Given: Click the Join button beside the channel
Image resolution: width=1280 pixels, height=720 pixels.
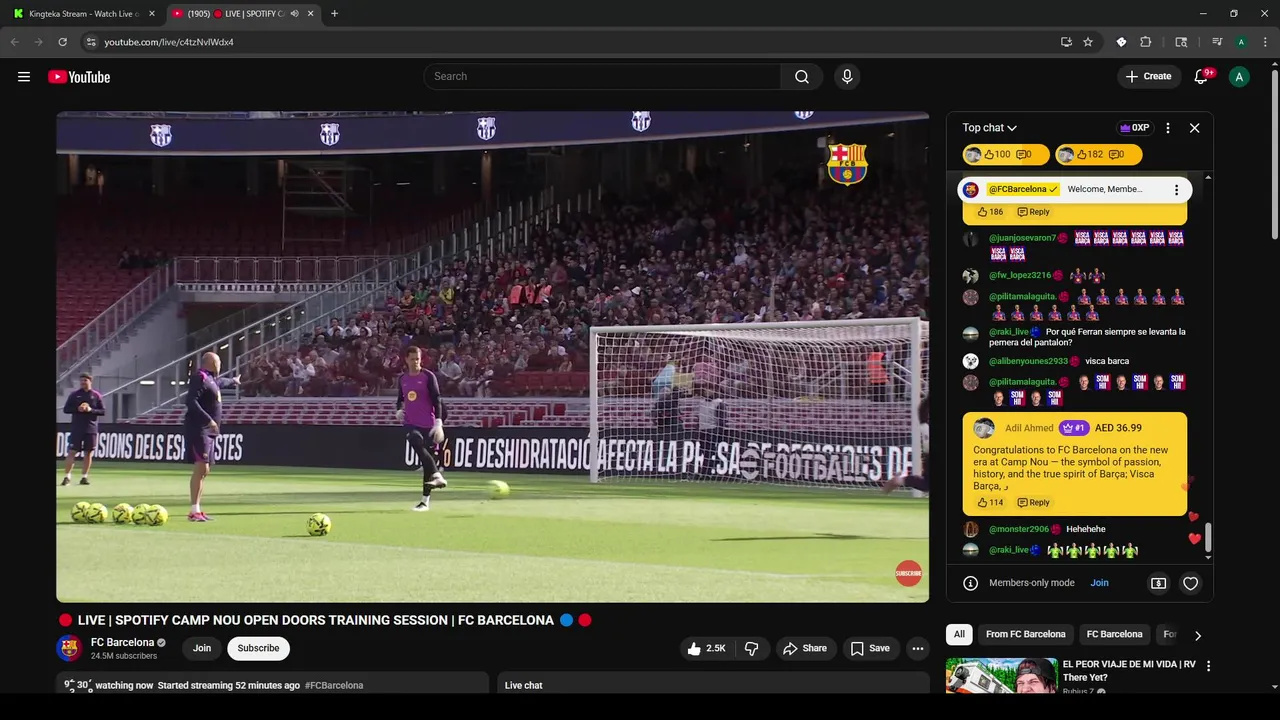Looking at the screenshot, I should (202, 648).
